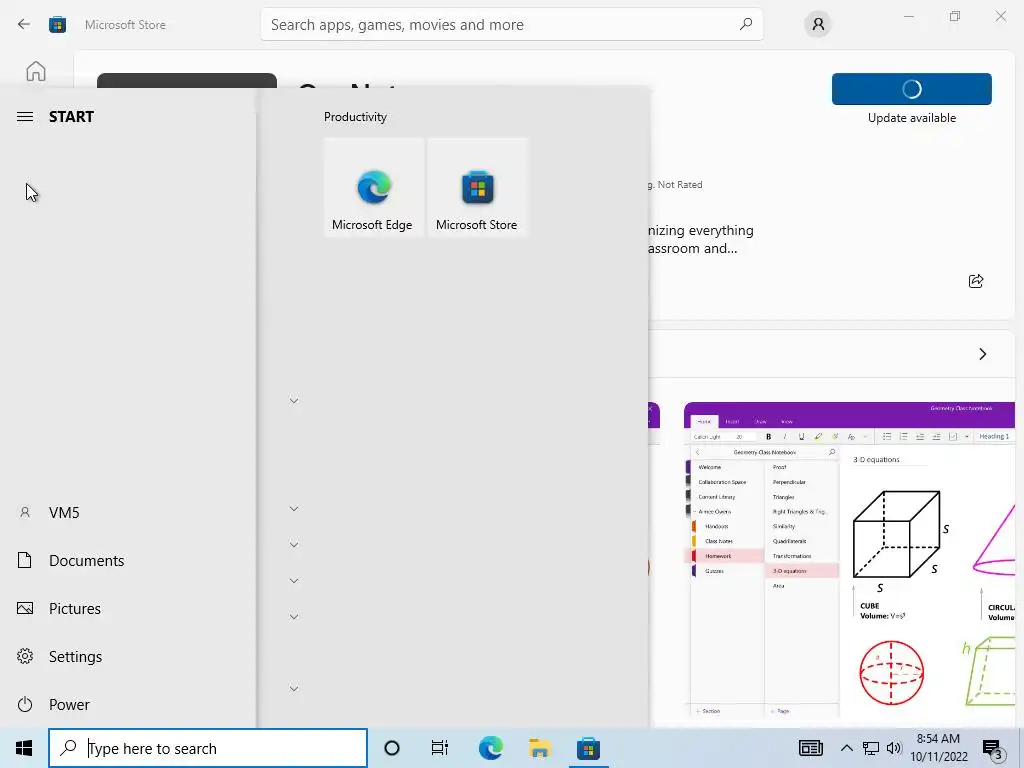
Task: Open the clock and date flyout
Action: [938, 748]
